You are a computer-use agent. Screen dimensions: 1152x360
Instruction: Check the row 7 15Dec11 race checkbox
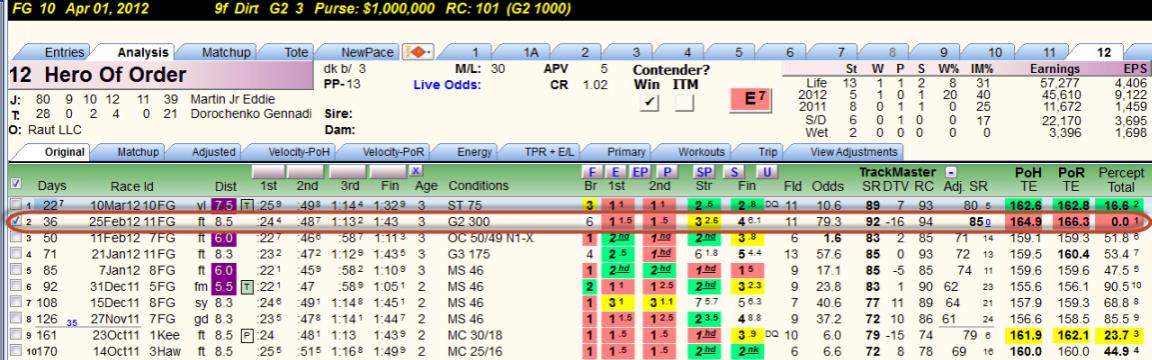[x=15, y=303]
